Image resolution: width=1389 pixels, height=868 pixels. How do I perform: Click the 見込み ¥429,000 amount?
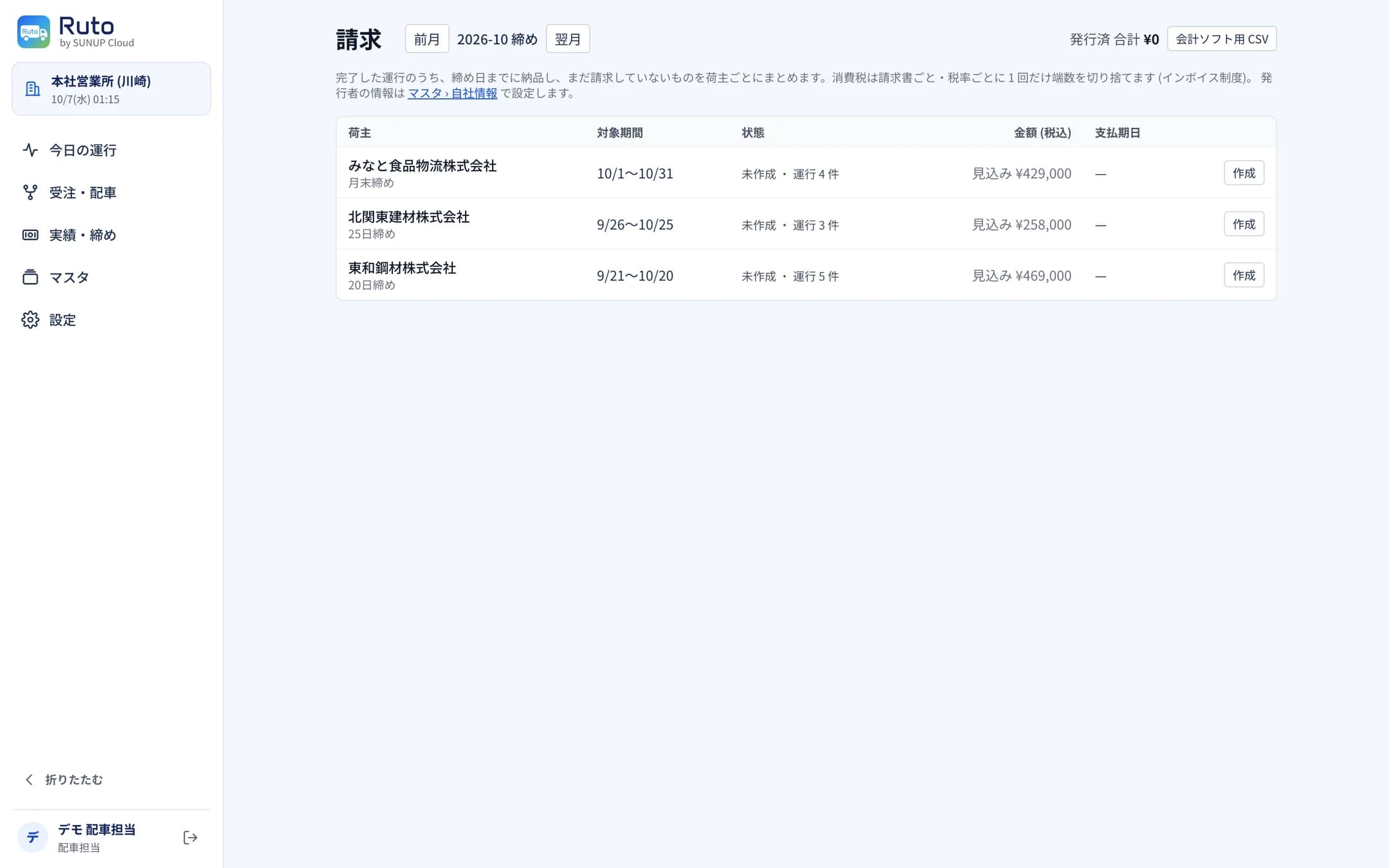(x=1021, y=174)
